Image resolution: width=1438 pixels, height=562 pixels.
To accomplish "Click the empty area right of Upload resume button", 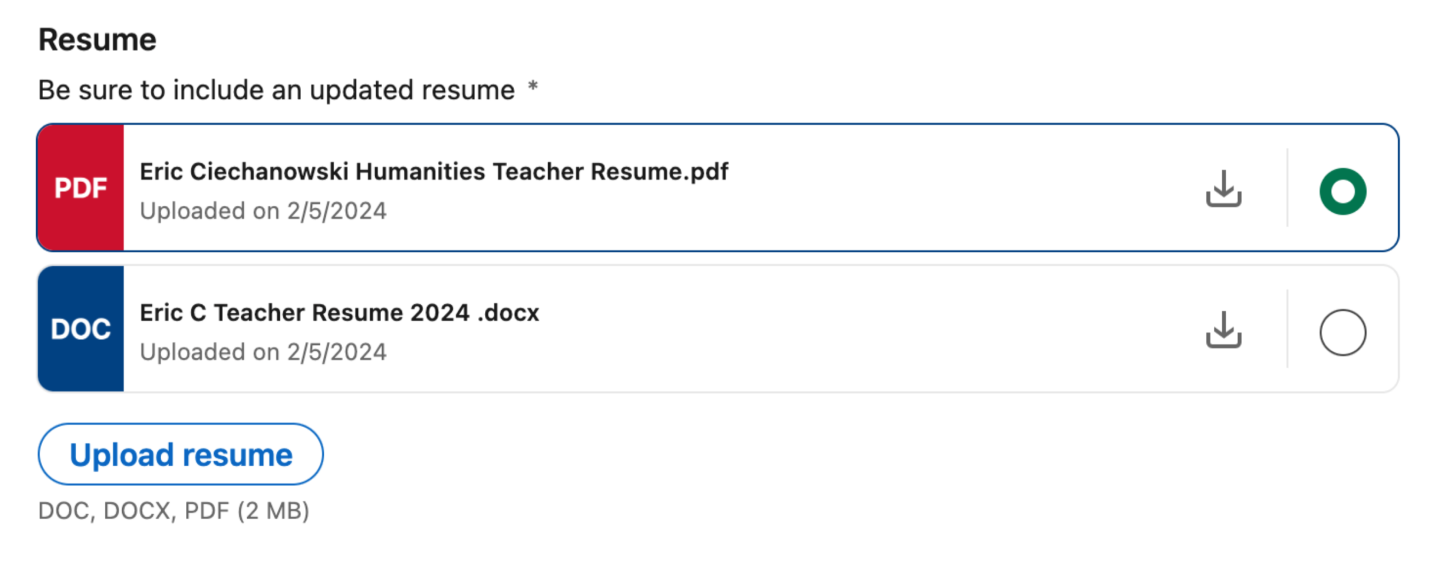I will (800, 455).
